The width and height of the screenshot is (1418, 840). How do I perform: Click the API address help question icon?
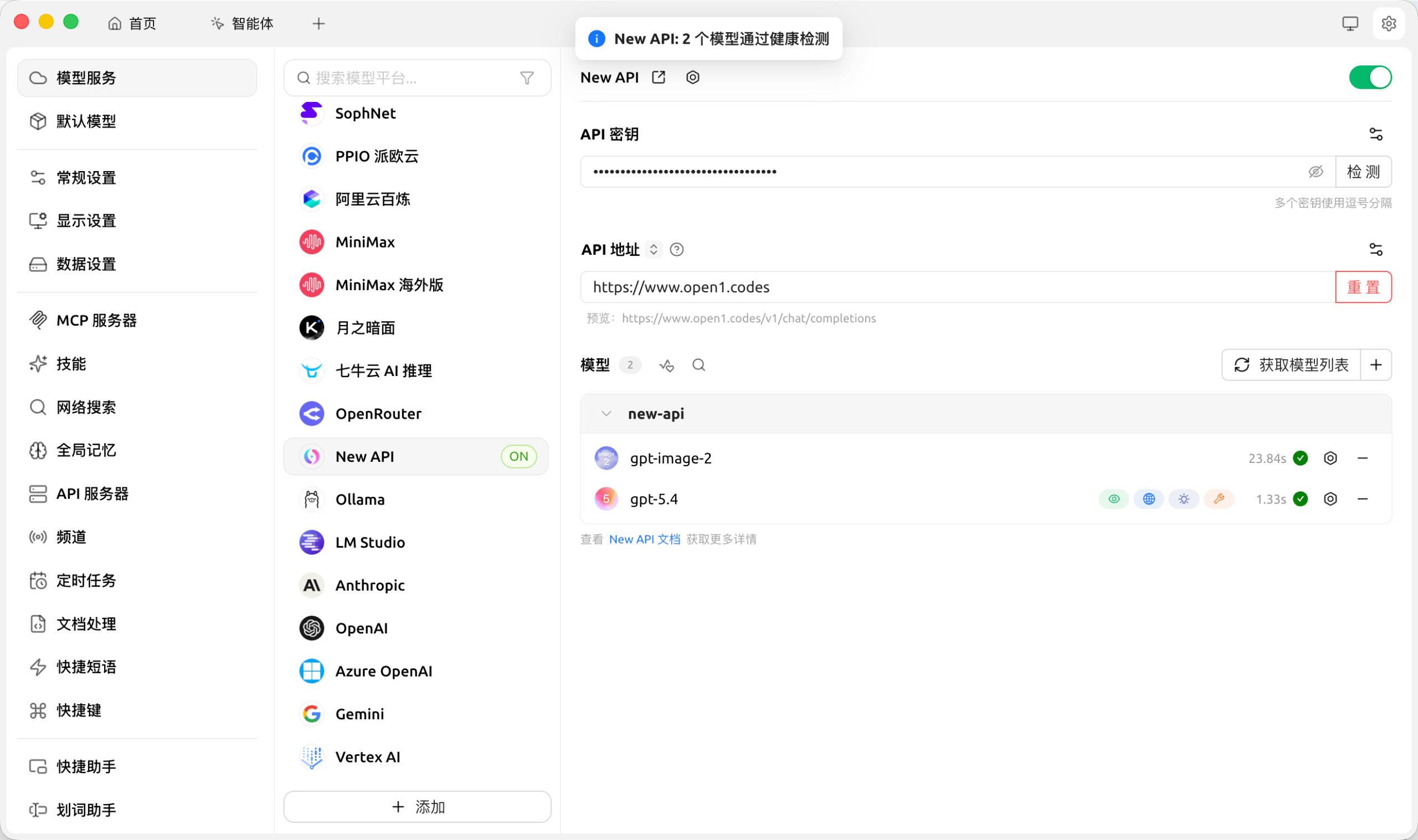point(676,250)
